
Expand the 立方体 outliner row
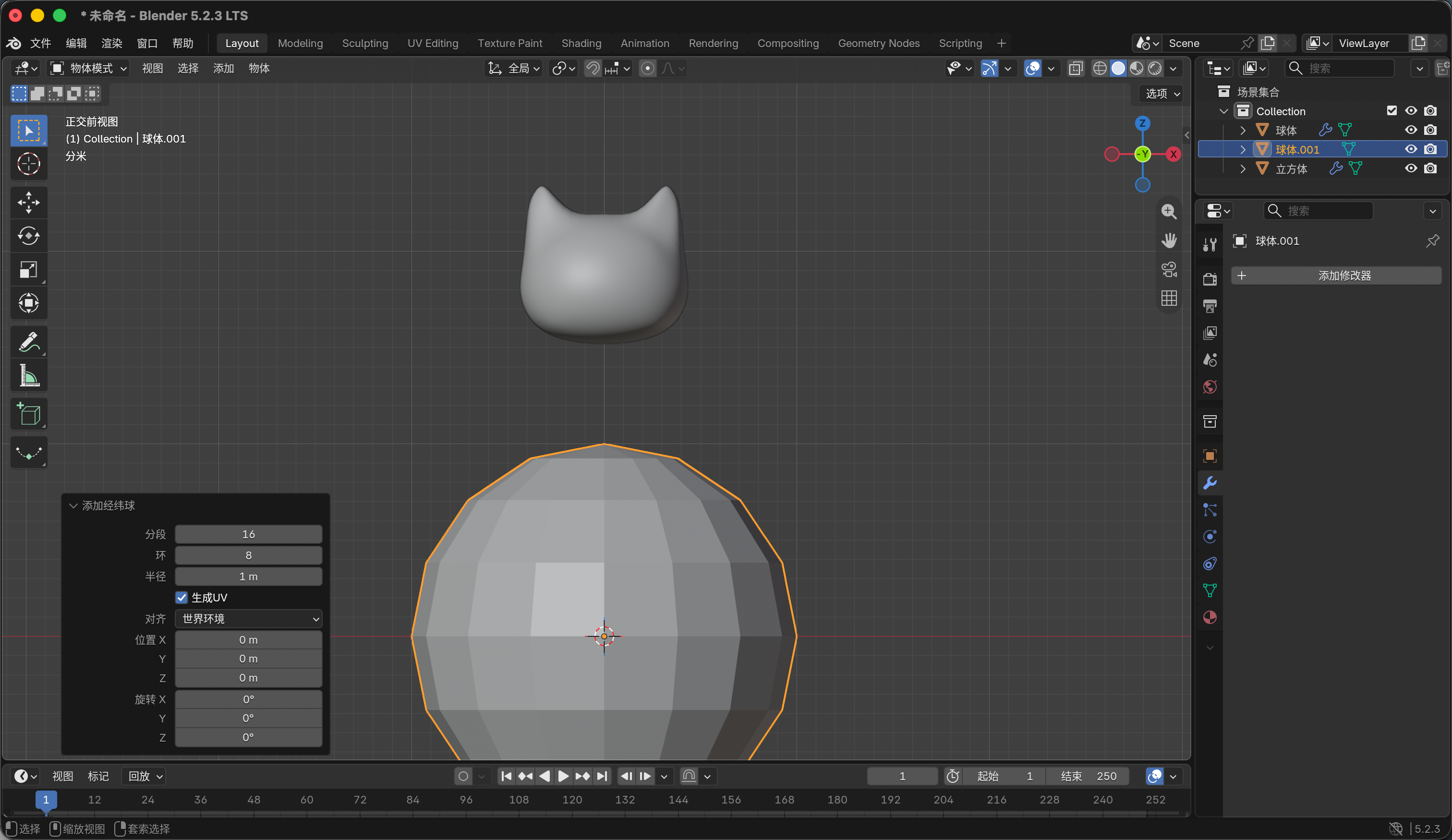[1242, 168]
